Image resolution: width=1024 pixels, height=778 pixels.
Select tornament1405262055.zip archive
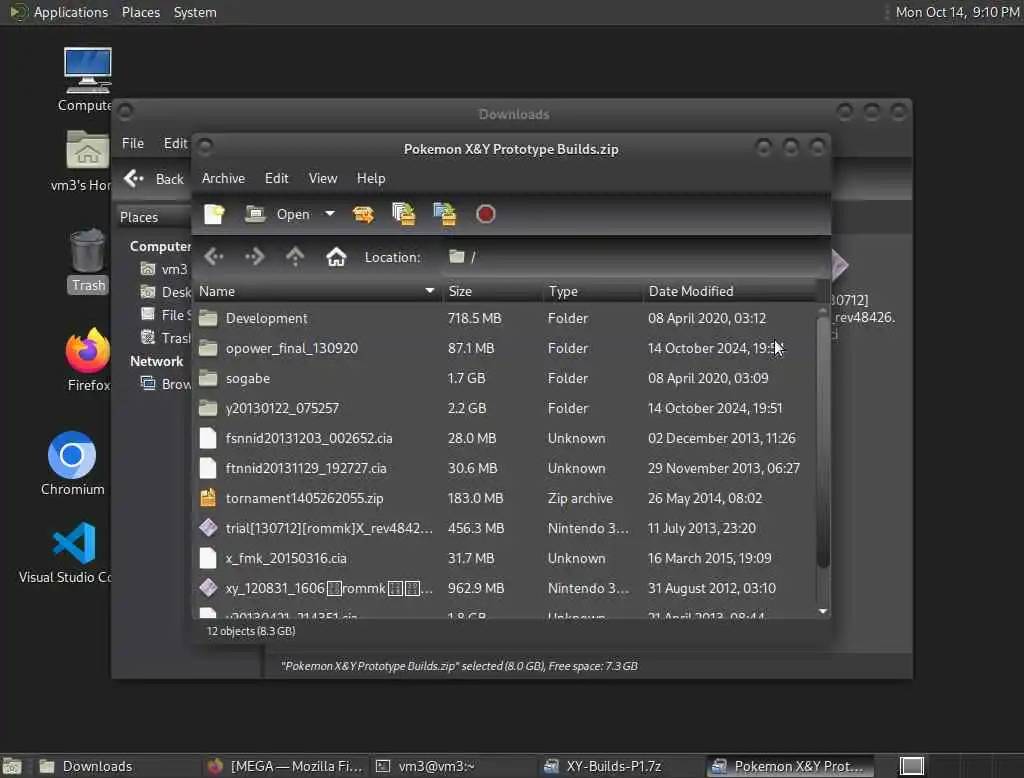point(505,498)
